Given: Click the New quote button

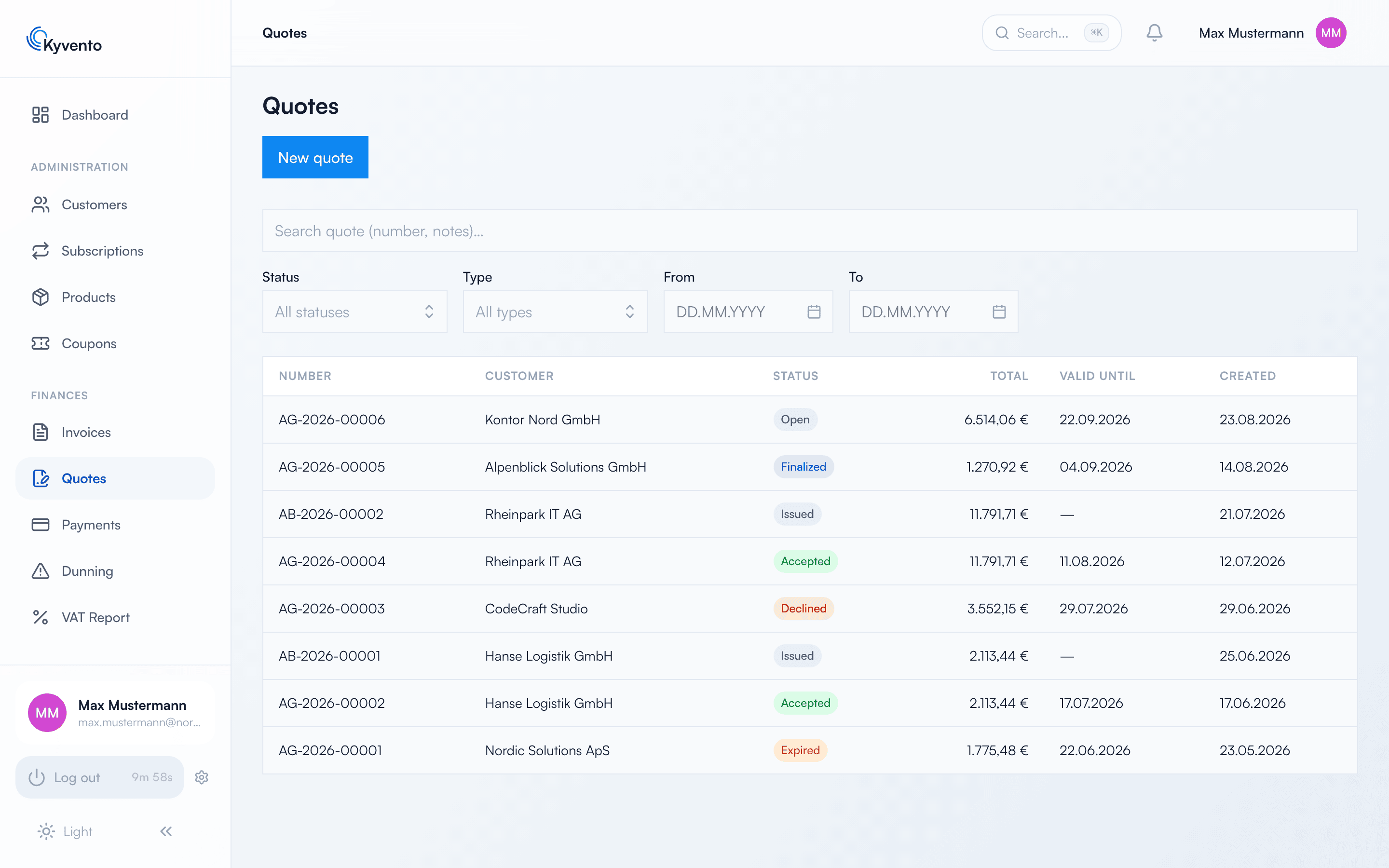Looking at the screenshot, I should (315, 157).
